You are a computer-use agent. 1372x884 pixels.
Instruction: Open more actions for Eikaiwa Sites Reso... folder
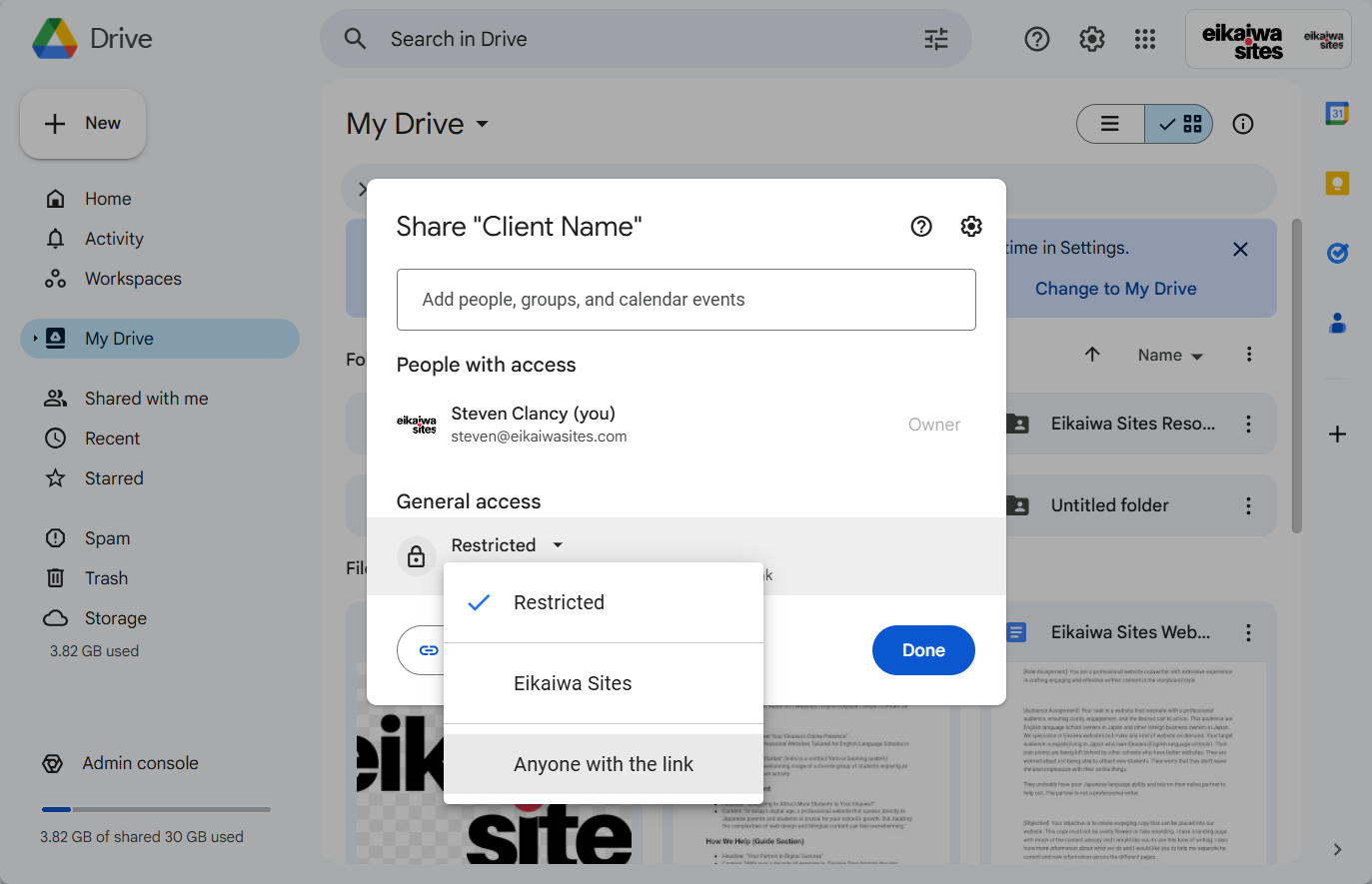1248,425
